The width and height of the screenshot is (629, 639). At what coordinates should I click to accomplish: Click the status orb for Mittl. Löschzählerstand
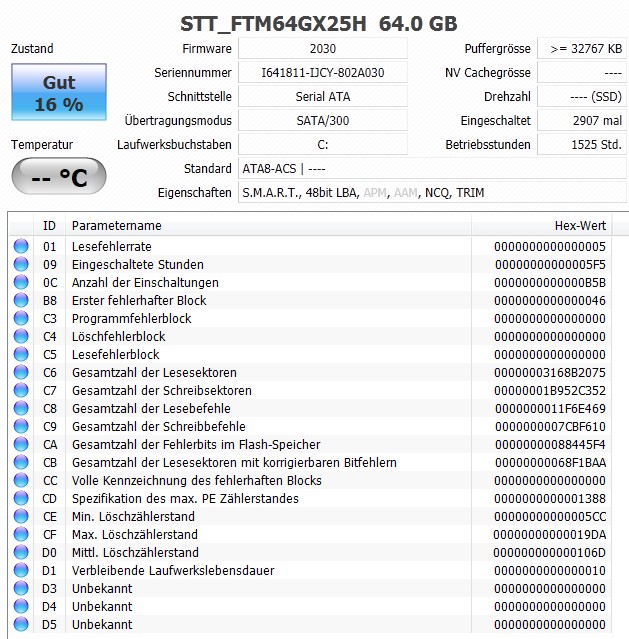click(x=21, y=552)
